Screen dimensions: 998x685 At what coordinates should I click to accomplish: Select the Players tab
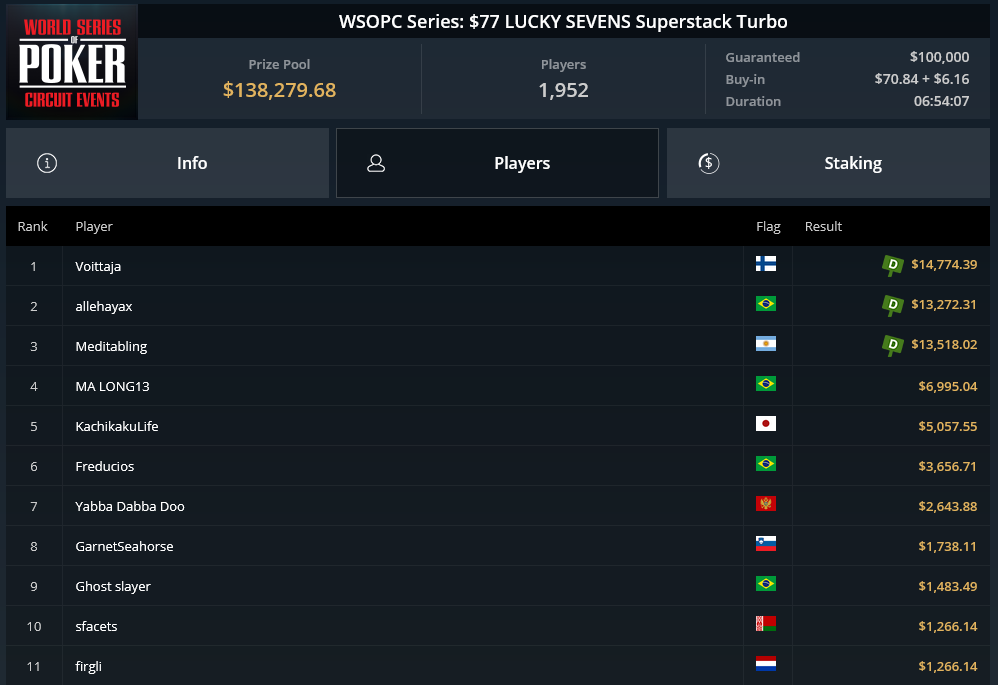(497, 163)
